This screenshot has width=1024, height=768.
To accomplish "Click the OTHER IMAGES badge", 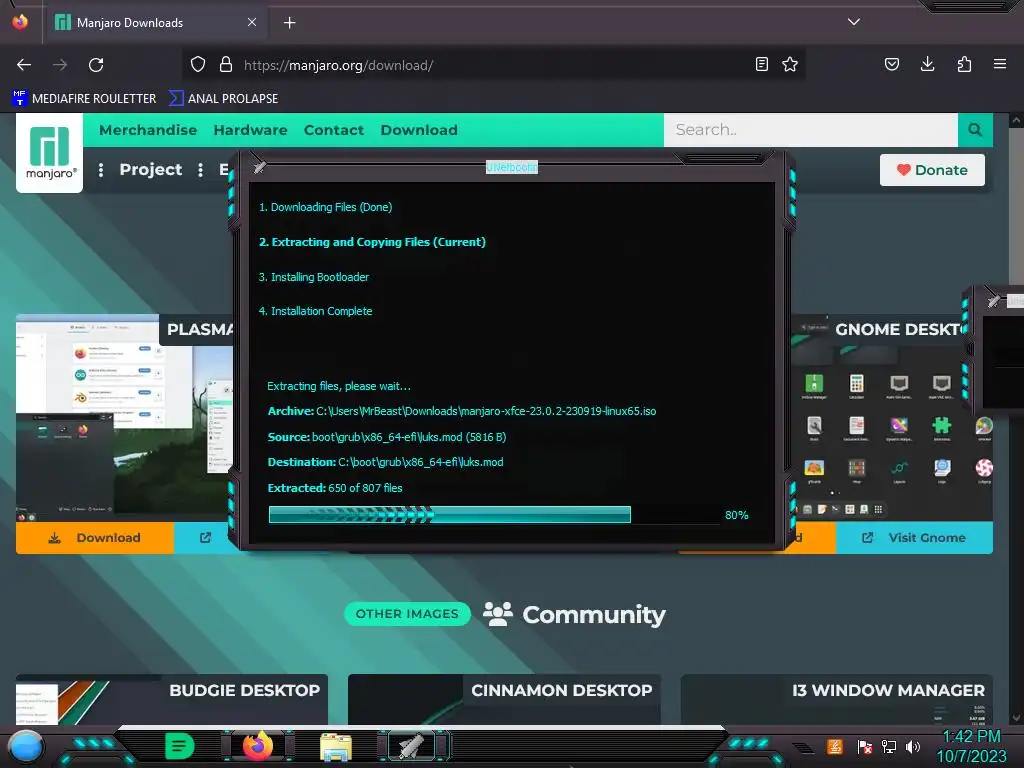I will (x=407, y=614).
